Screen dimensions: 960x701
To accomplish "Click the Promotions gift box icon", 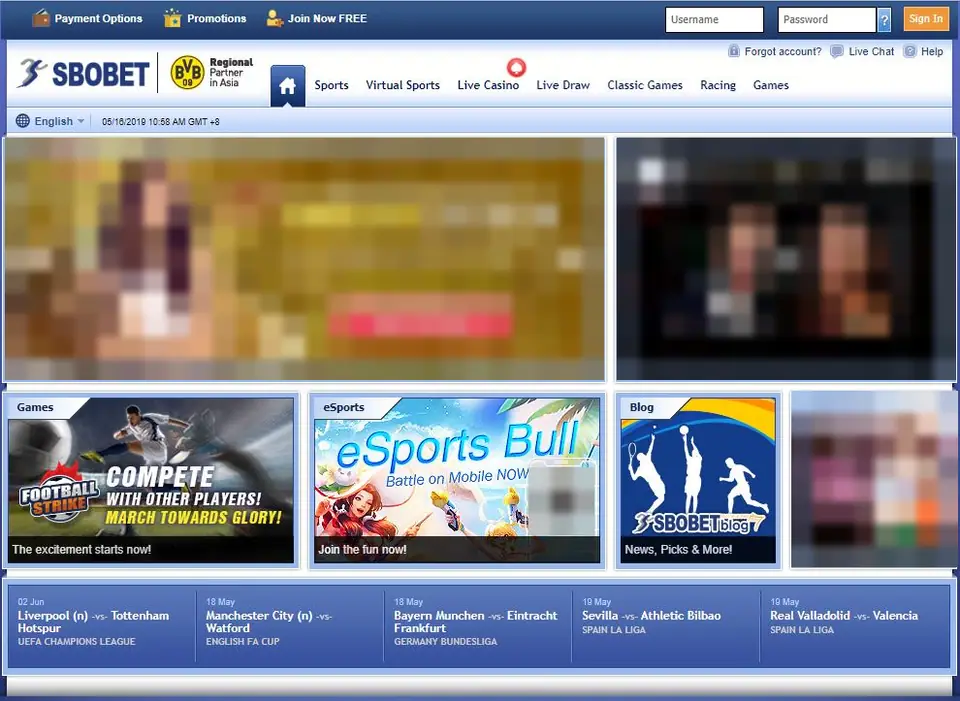I will pyautogui.click(x=173, y=18).
